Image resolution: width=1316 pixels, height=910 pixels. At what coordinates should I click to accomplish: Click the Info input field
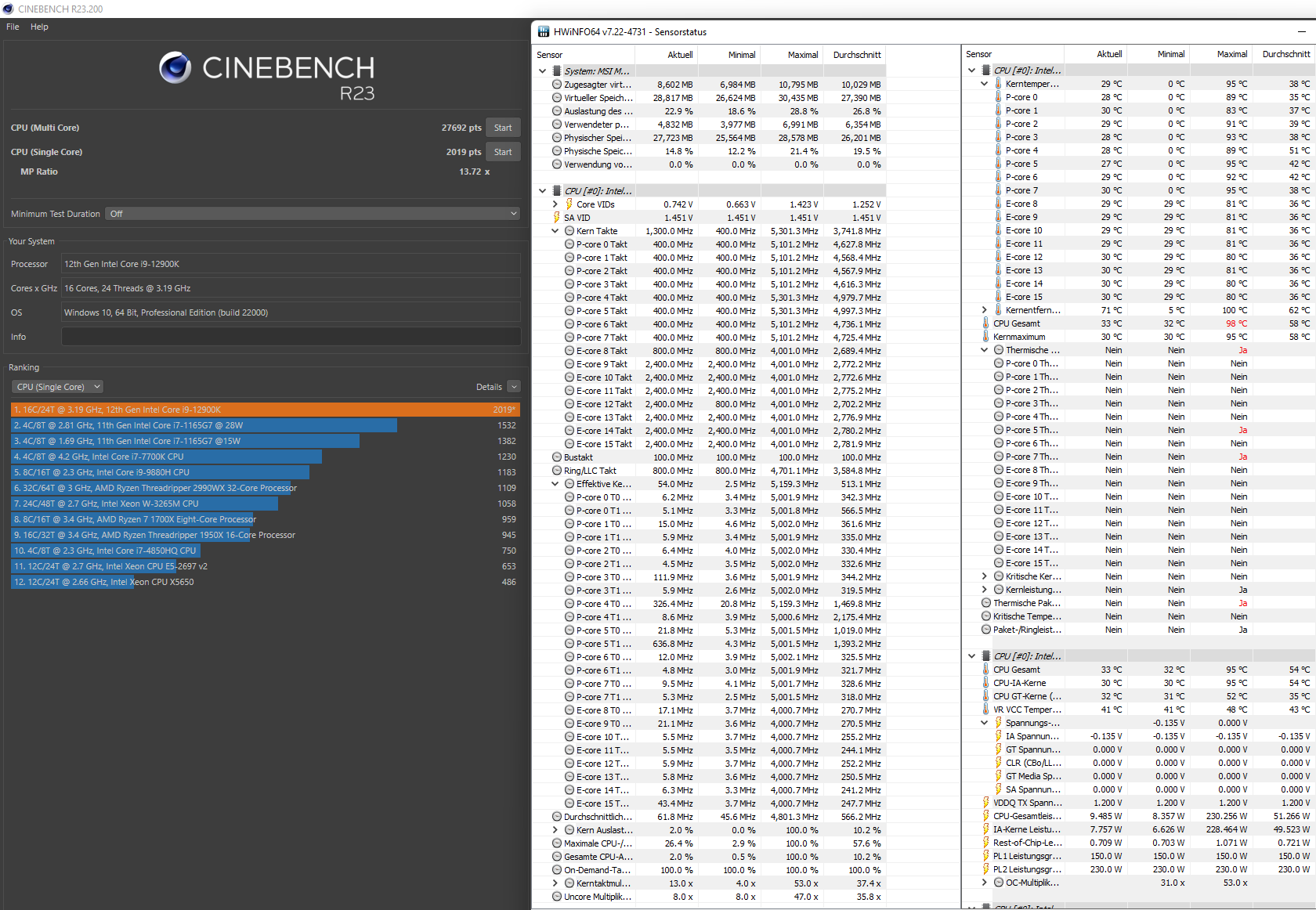[x=291, y=337]
